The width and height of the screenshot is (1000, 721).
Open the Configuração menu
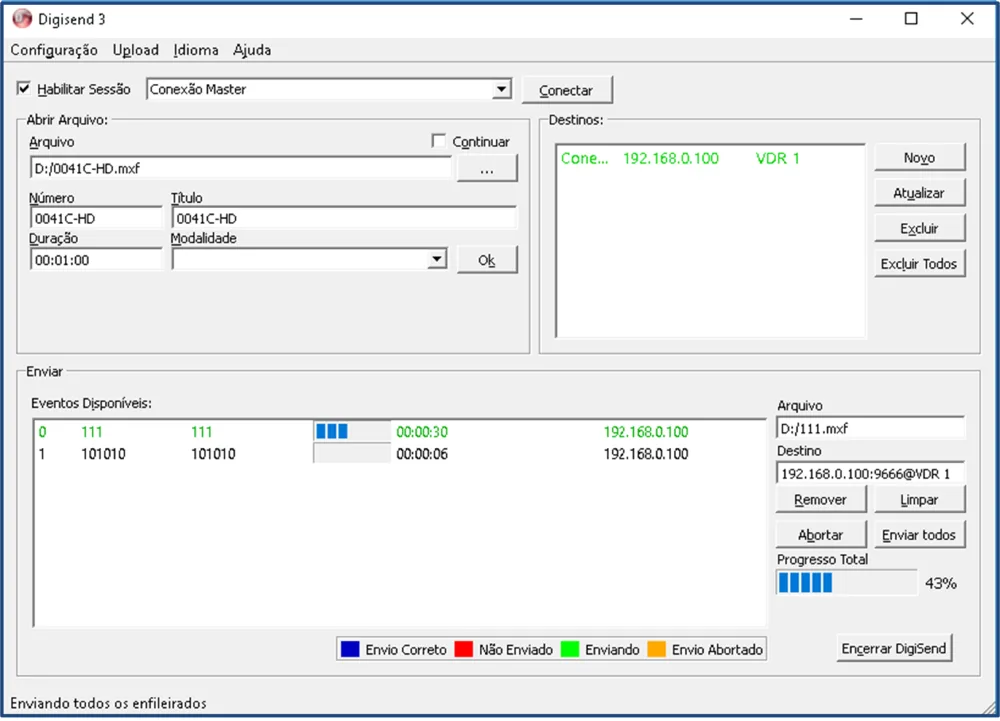click(x=54, y=50)
